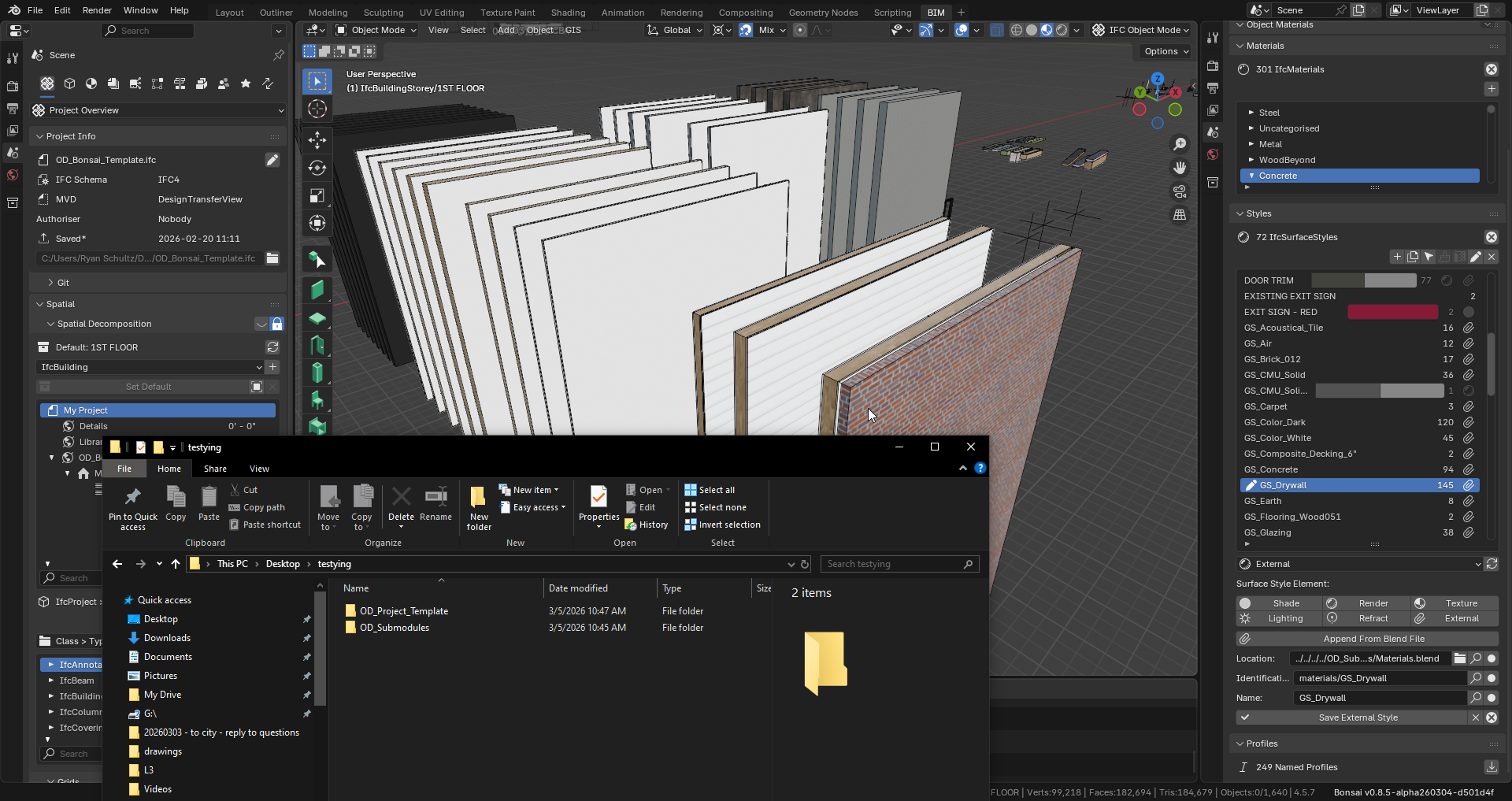1512x801 pixels.
Task: Open the Share tab in File Explorer
Action: pos(215,469)
